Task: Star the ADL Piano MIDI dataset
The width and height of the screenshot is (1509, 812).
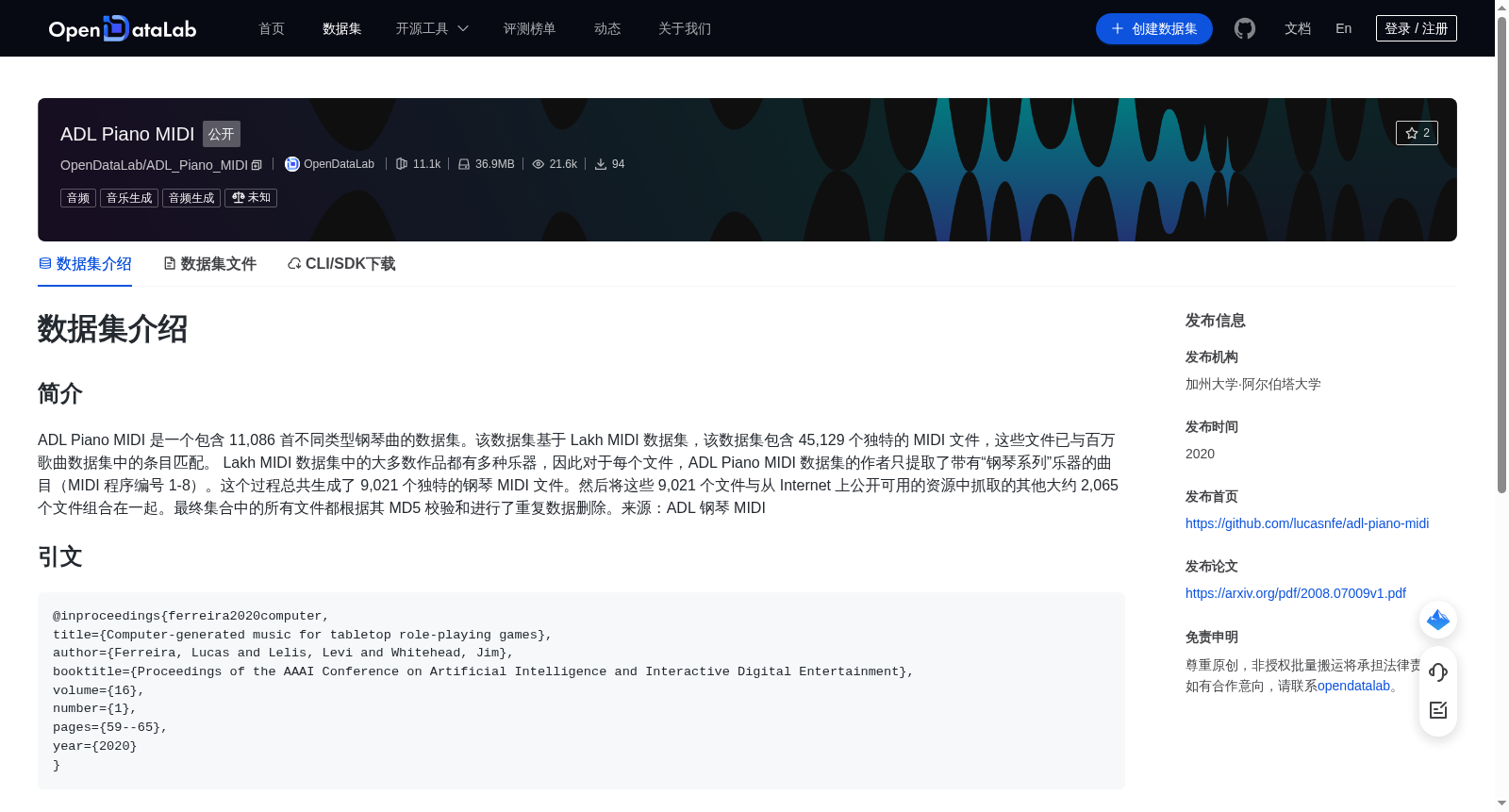Action: tap(1417, 133)
